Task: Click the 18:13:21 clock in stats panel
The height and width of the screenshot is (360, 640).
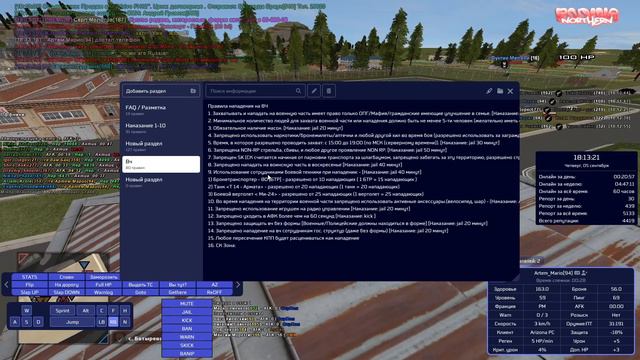Action: click(x=586, y=157)
